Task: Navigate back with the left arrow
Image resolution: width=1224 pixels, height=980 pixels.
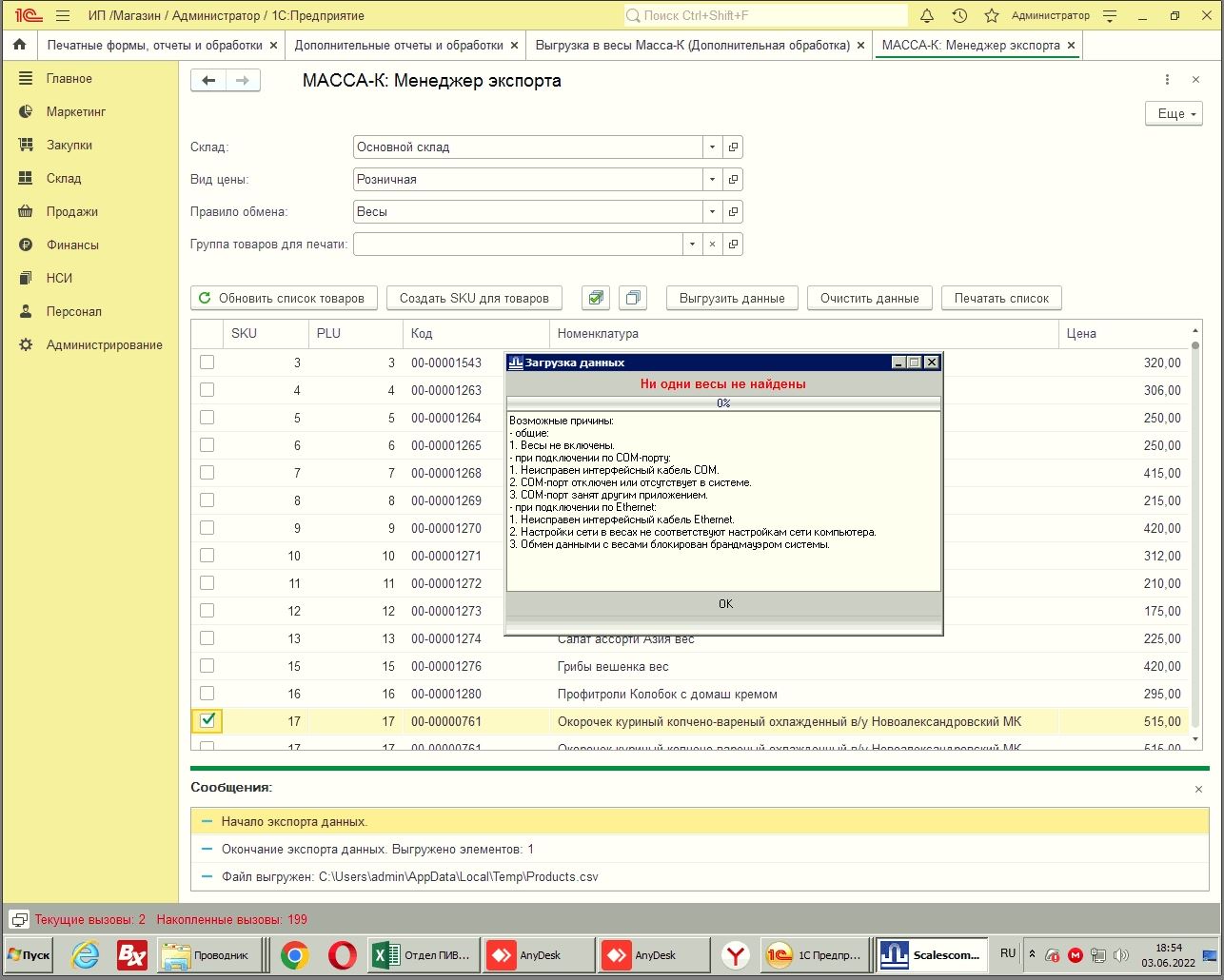Action: [x=208, y=81]
